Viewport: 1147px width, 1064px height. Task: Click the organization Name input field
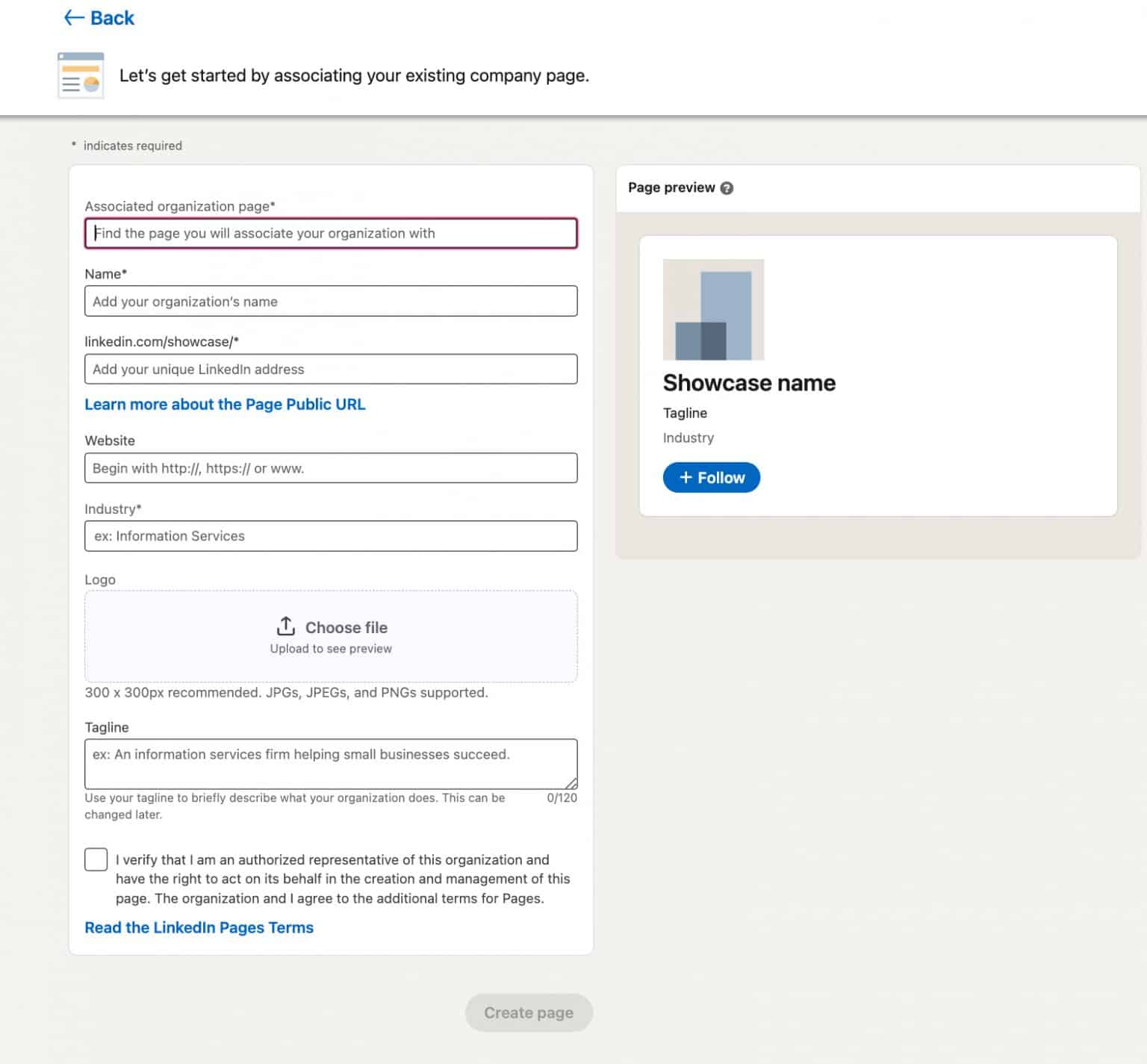[x=331, y=301]
